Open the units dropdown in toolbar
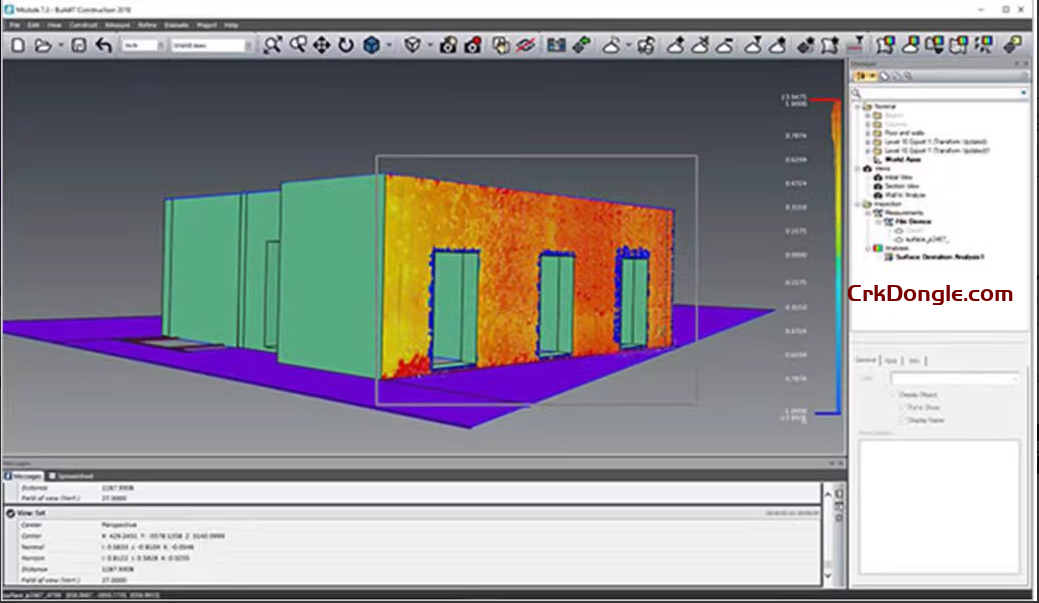 pyautogui.click(x=142, y=45)
